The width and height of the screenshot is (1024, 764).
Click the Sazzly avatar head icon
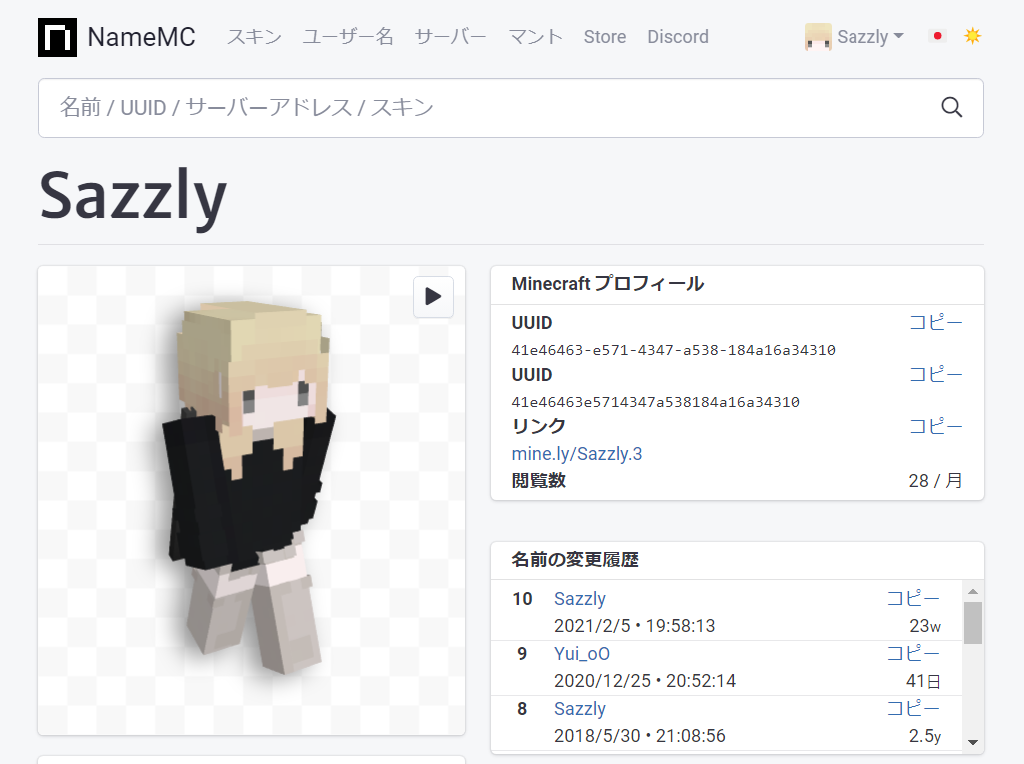pyautogui.click(x=818, y=37)
